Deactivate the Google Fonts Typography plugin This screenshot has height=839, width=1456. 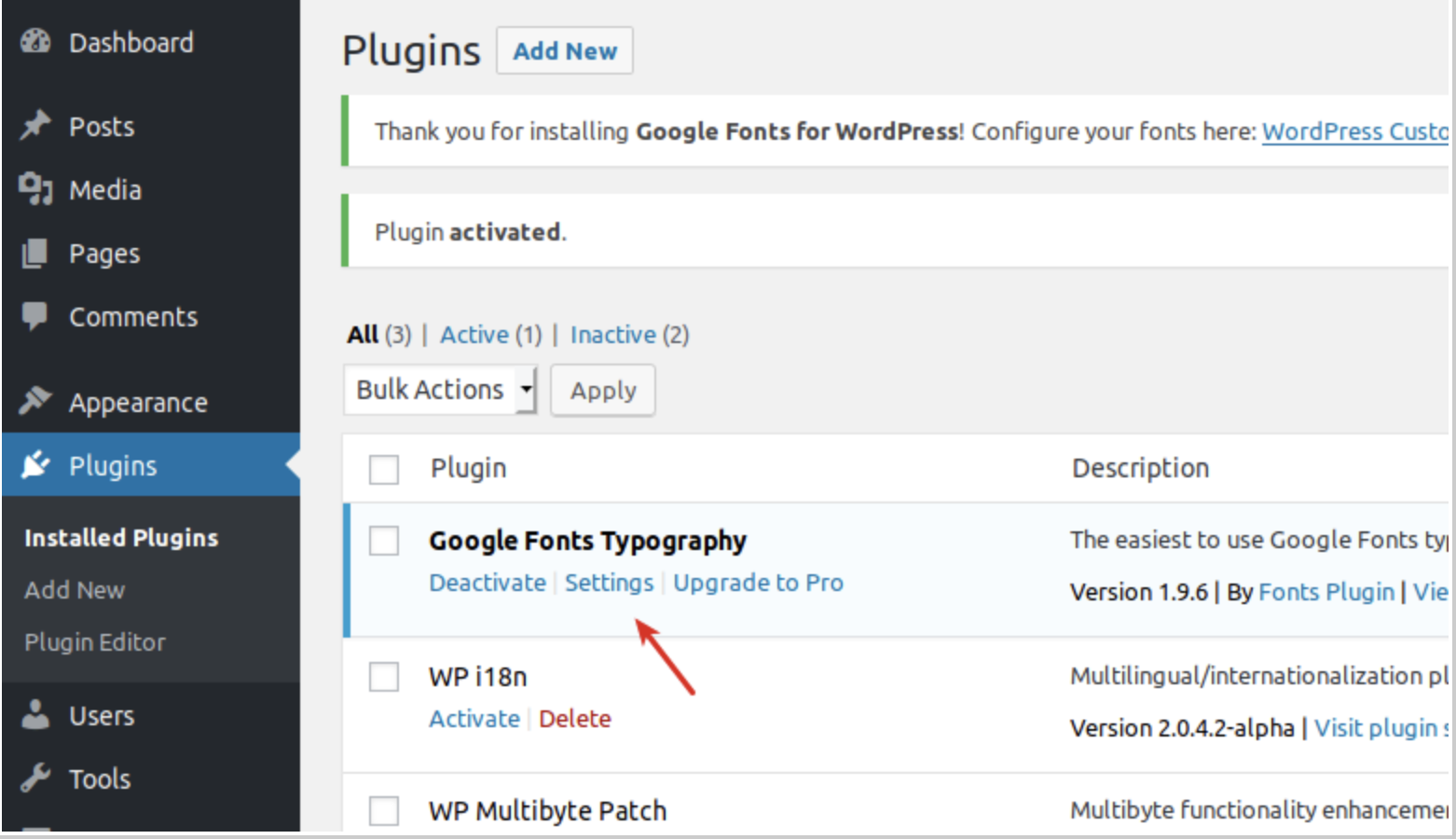(488, 583)
